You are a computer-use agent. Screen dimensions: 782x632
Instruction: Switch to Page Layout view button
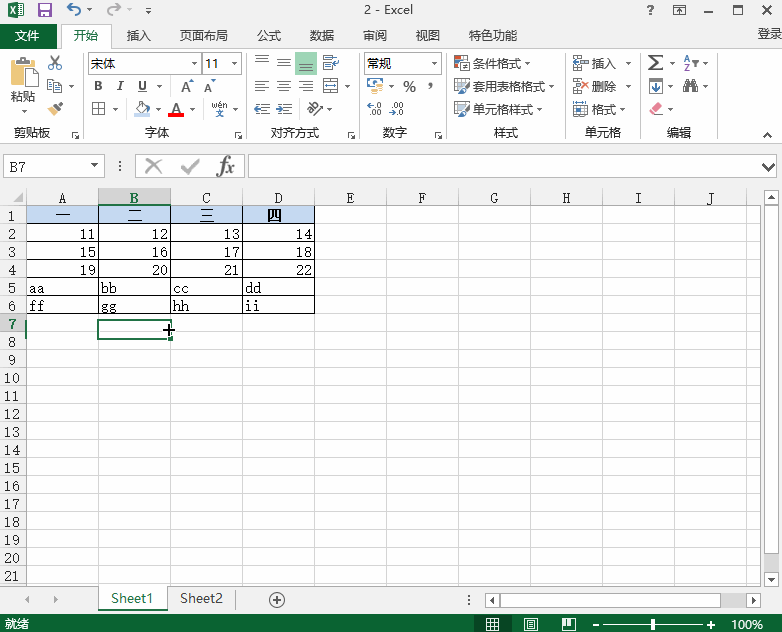click(531, 624)
